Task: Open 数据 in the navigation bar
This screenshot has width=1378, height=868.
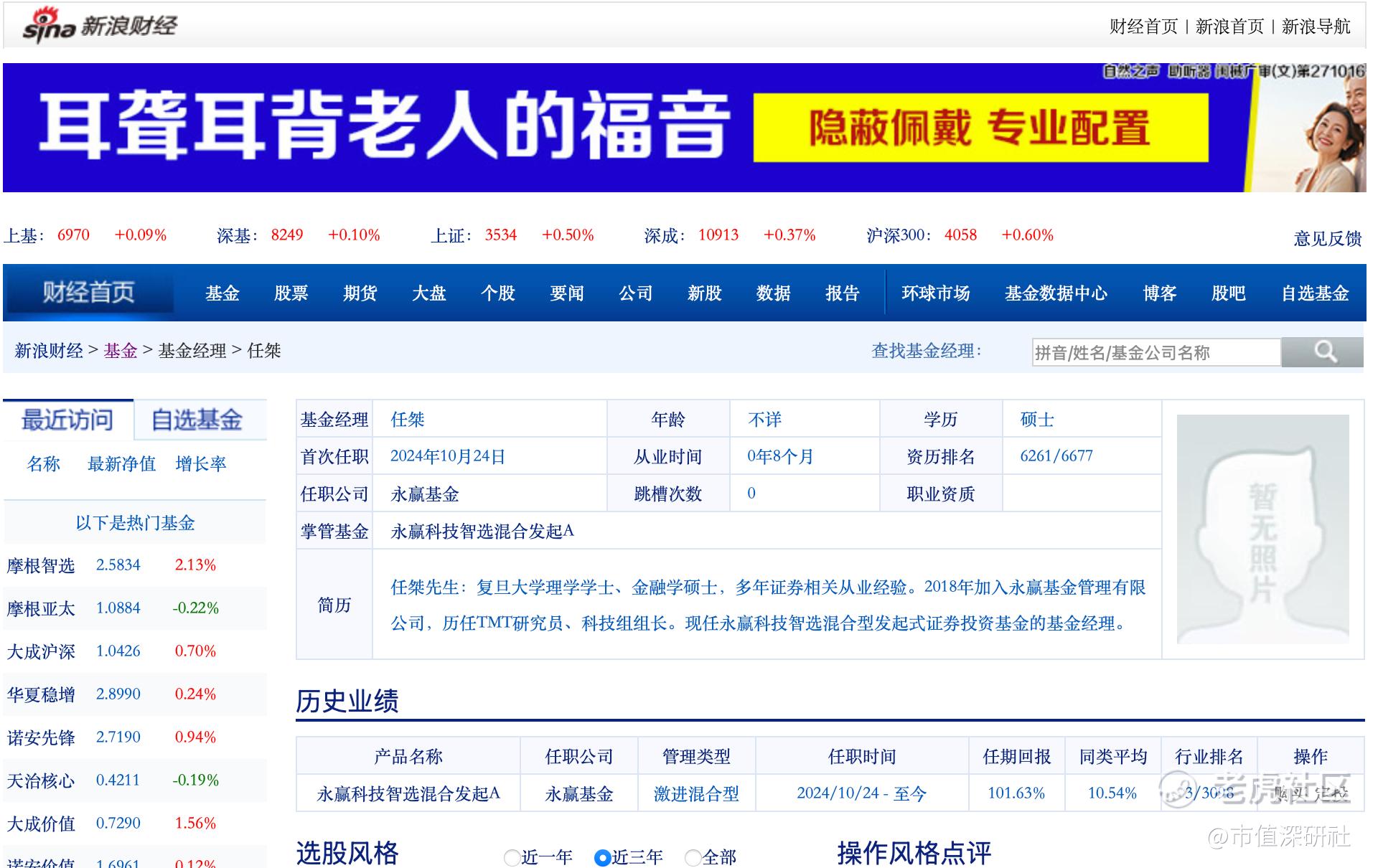Action: 774,293
